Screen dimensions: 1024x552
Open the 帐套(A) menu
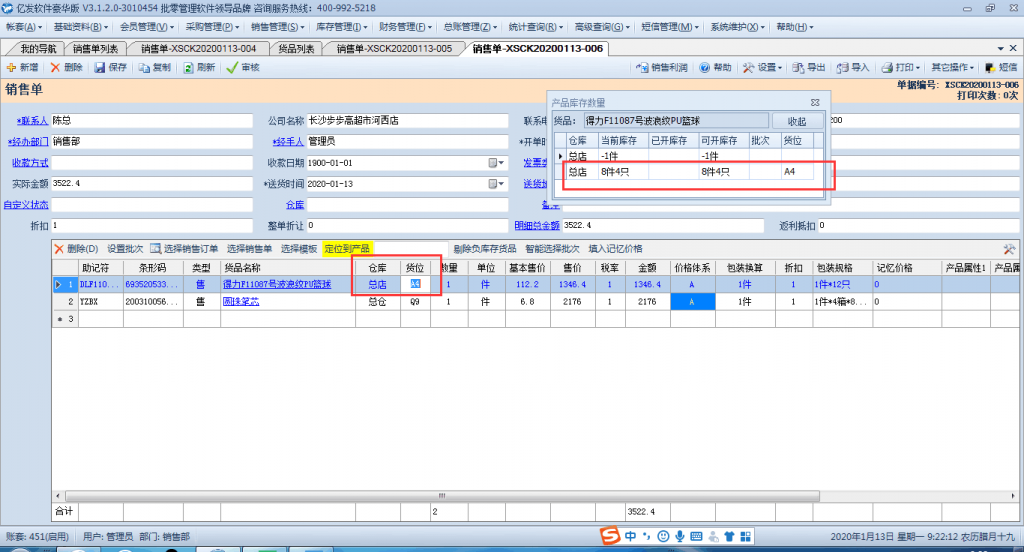point(24,27)
